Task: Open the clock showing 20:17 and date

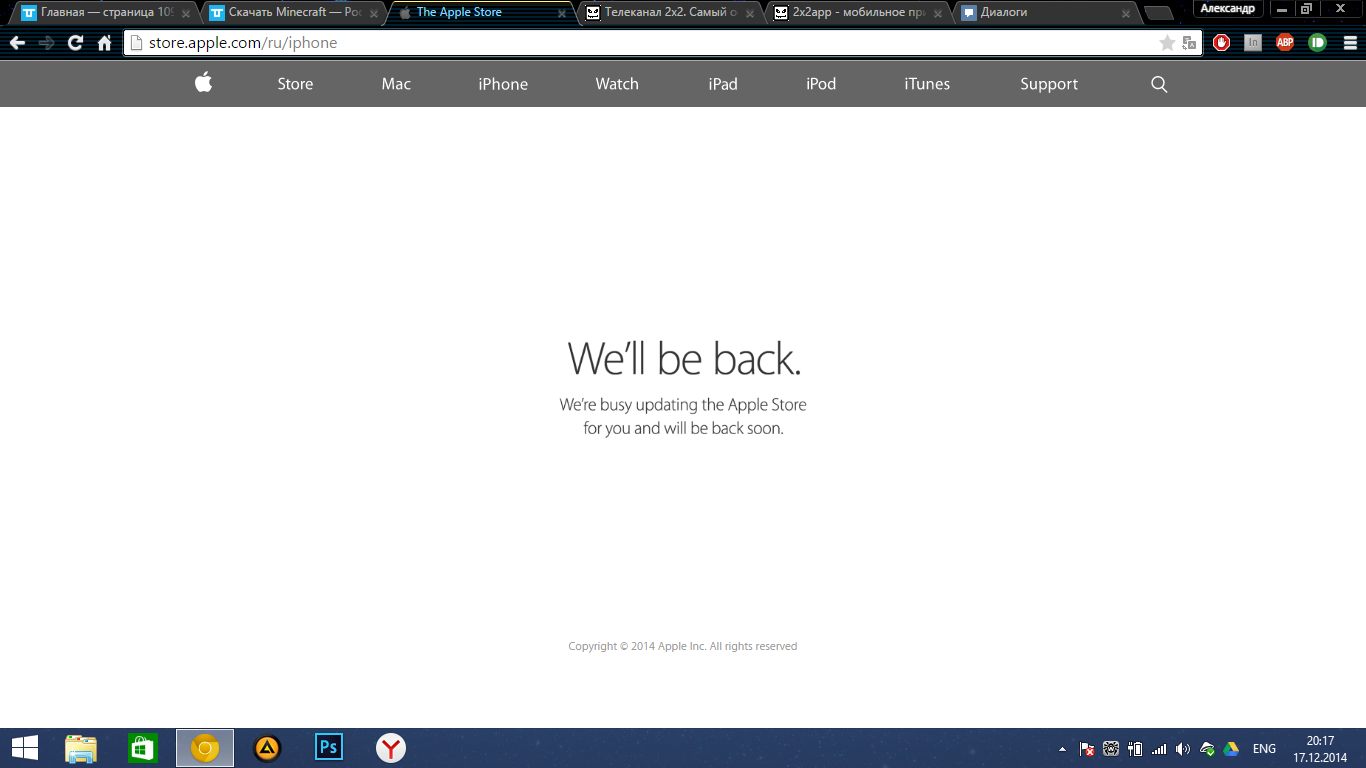Action: point(1320,749)
